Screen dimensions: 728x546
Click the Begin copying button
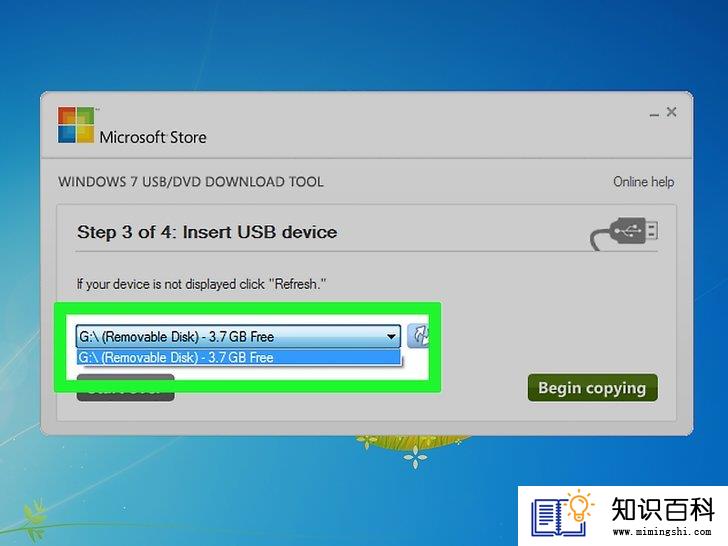[x=592, y=388]
